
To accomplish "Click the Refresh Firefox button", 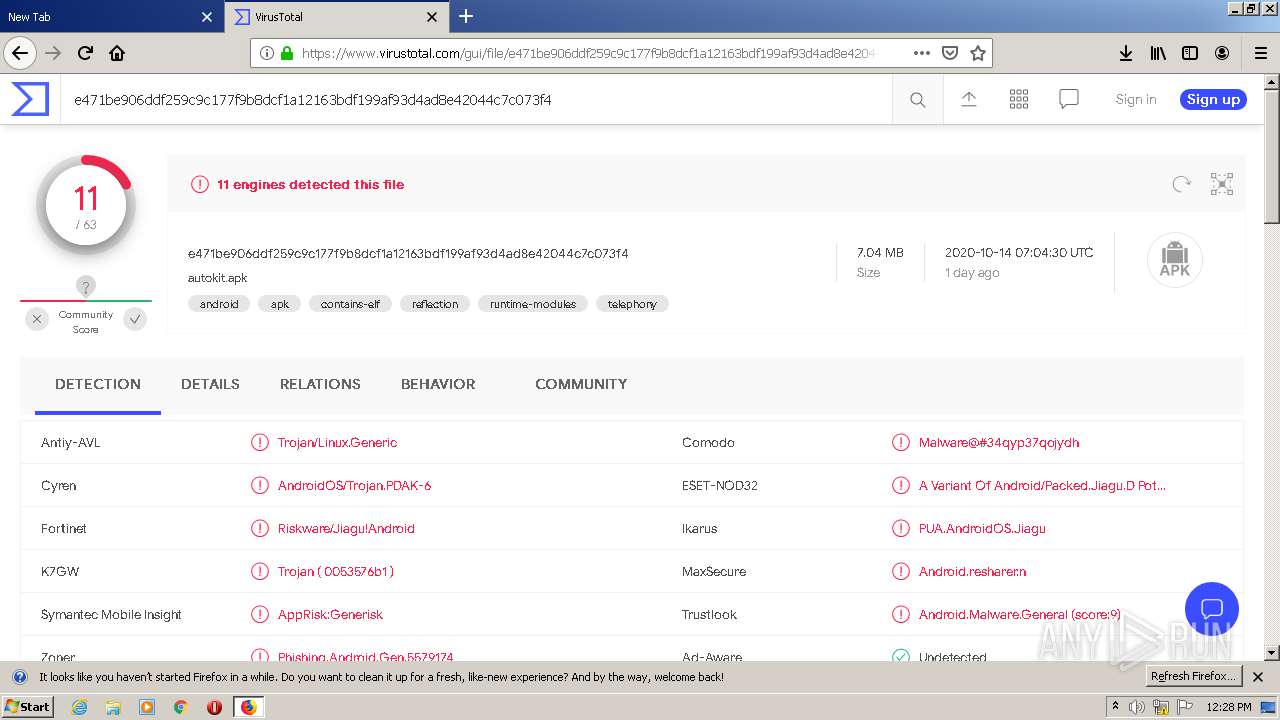I will [1193, 676].
